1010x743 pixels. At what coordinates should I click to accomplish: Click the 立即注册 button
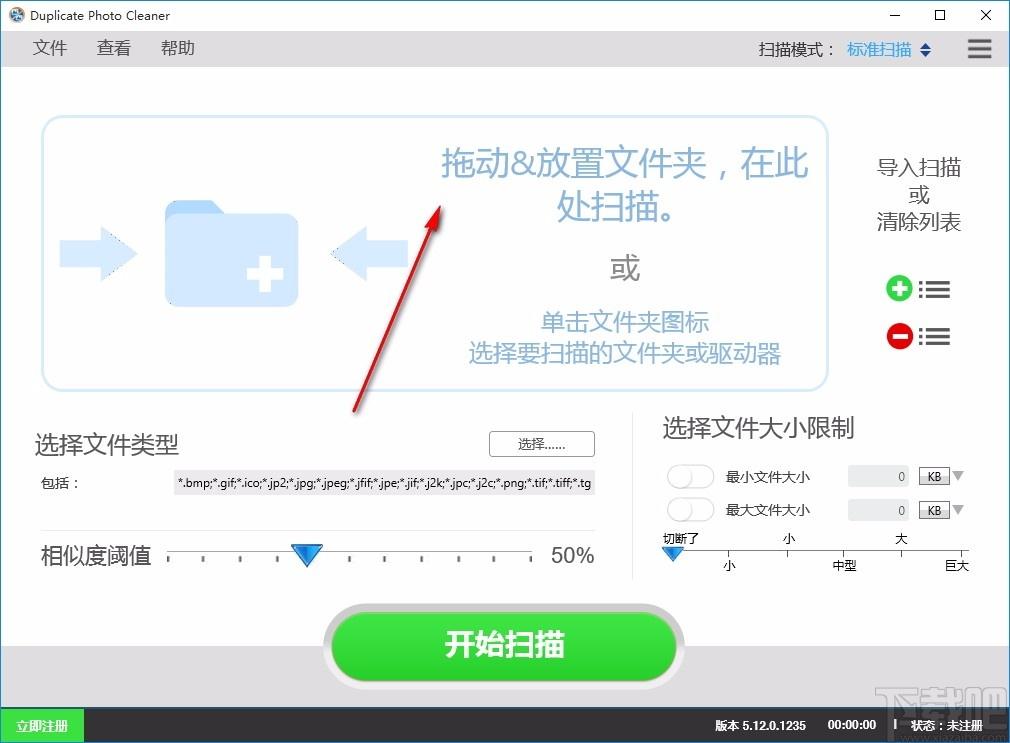42,726
